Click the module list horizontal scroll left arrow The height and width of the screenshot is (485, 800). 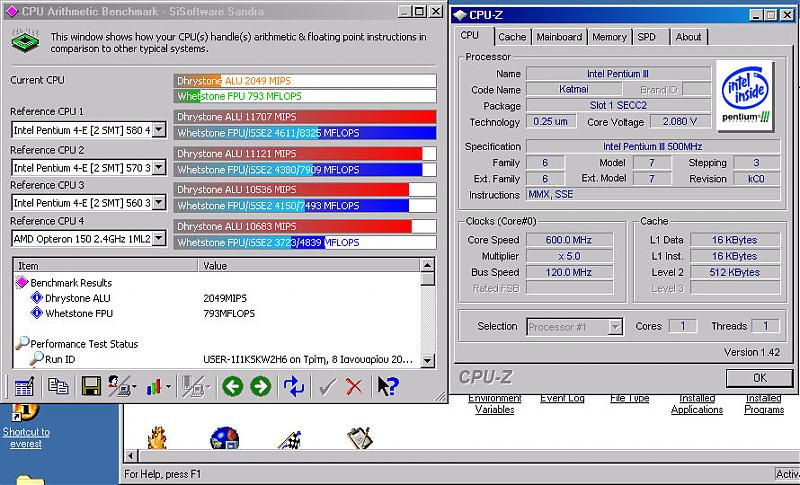tap(131, 455)
